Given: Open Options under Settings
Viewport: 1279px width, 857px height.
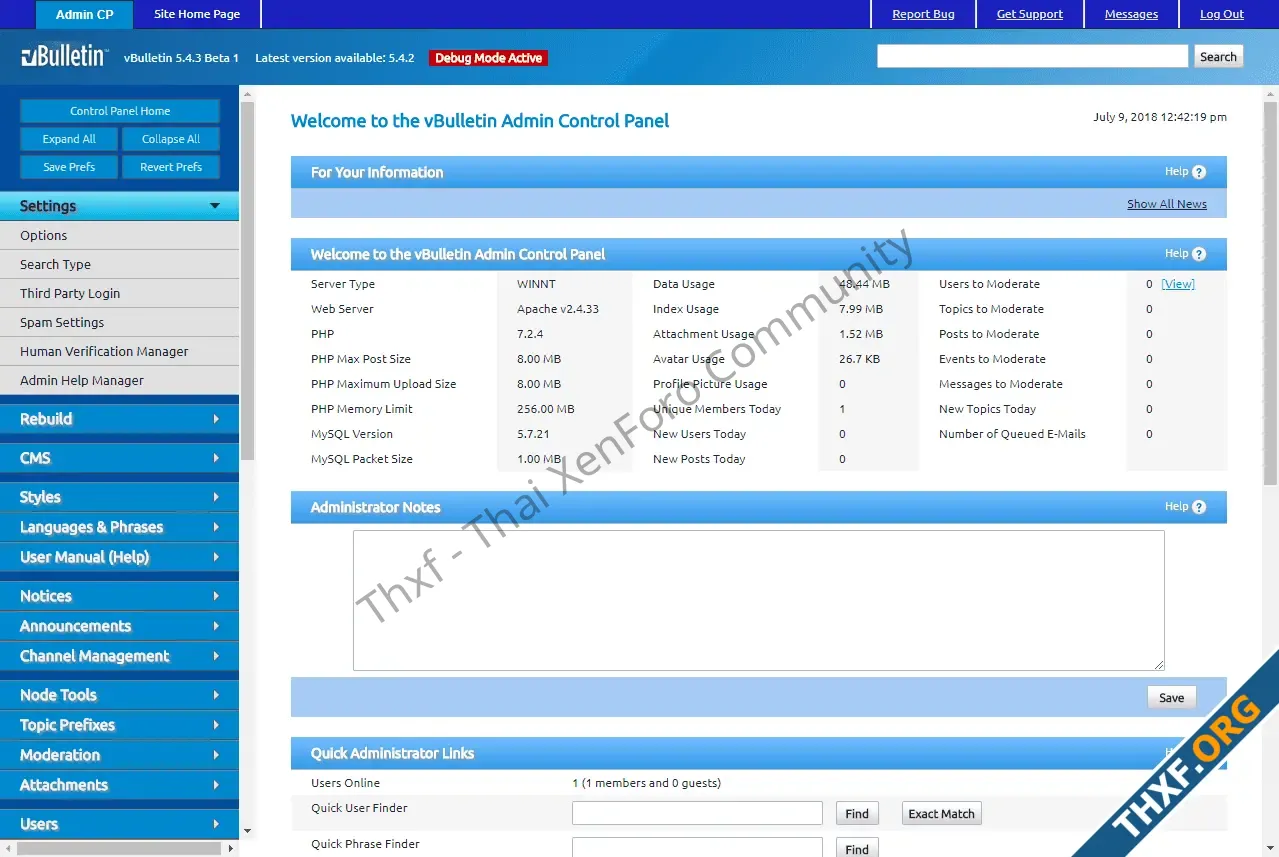Looking at the screenshot, I should point(119,236).
